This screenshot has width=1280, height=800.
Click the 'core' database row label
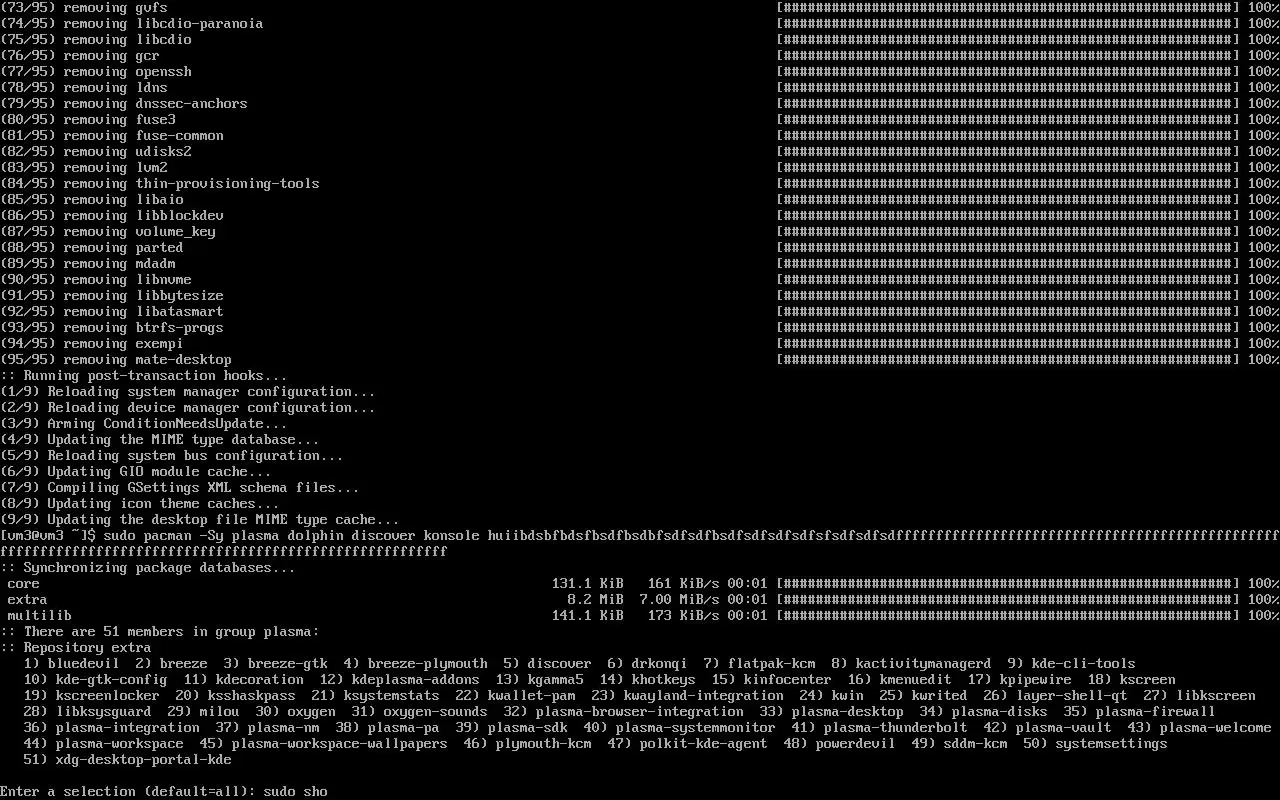(24, 583)
